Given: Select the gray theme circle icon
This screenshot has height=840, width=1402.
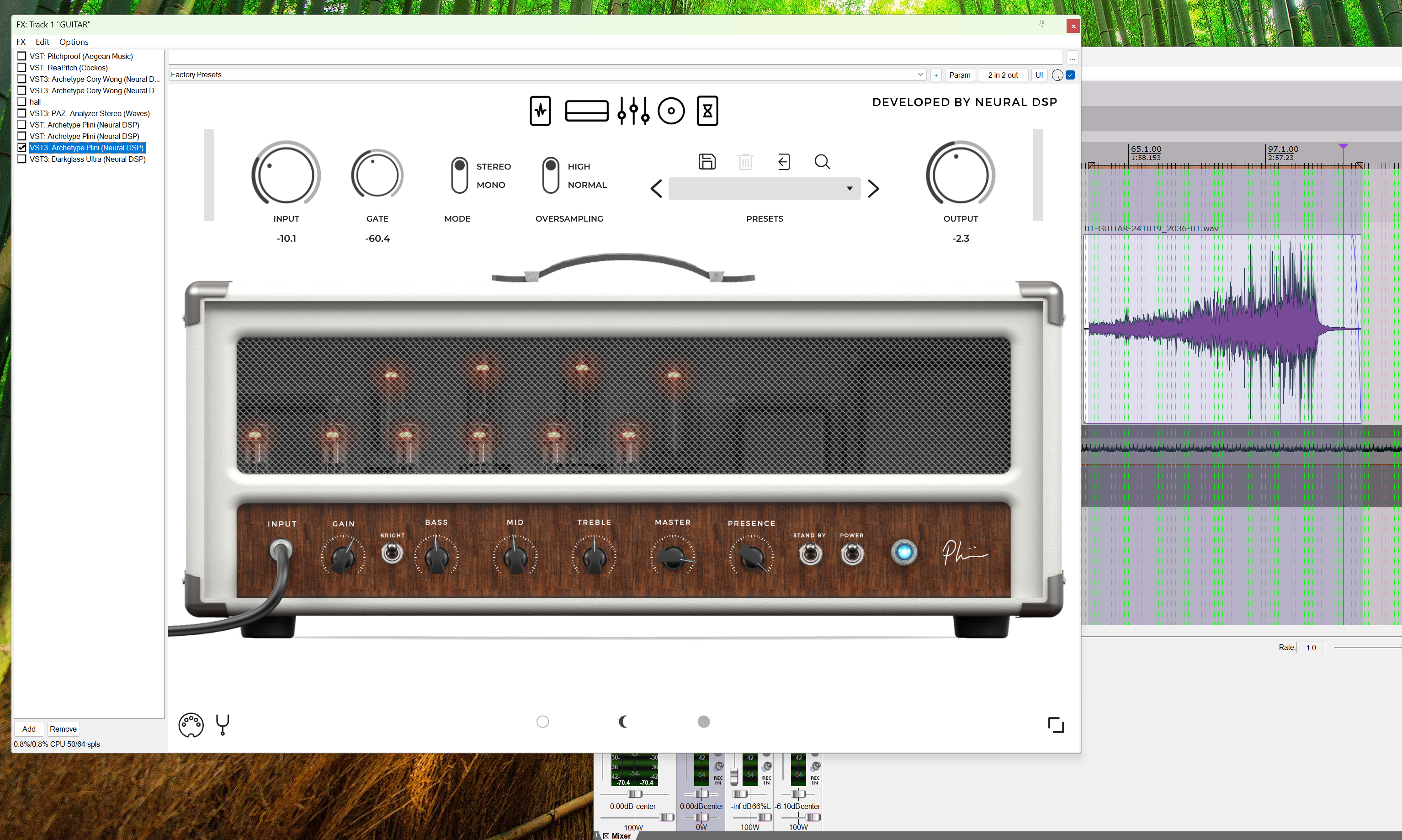Looking at the screenshot, I should (x=704, y=721).
